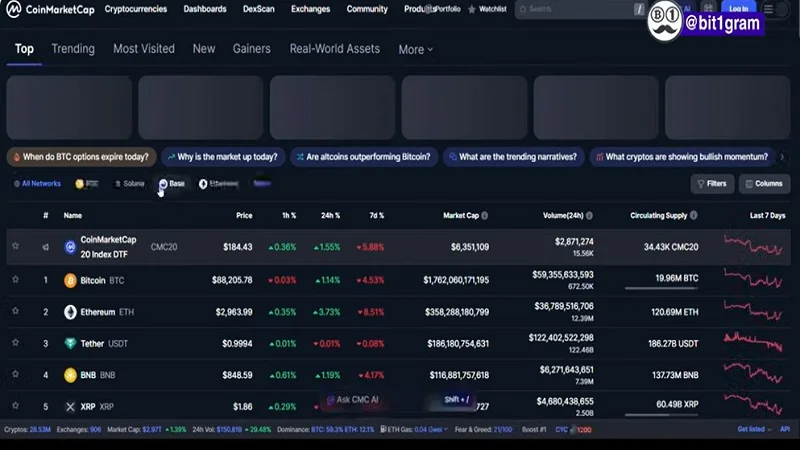Screen dimensions: 800x450
Task: Favorite Tether with its star icon
Action: (15, 343)
